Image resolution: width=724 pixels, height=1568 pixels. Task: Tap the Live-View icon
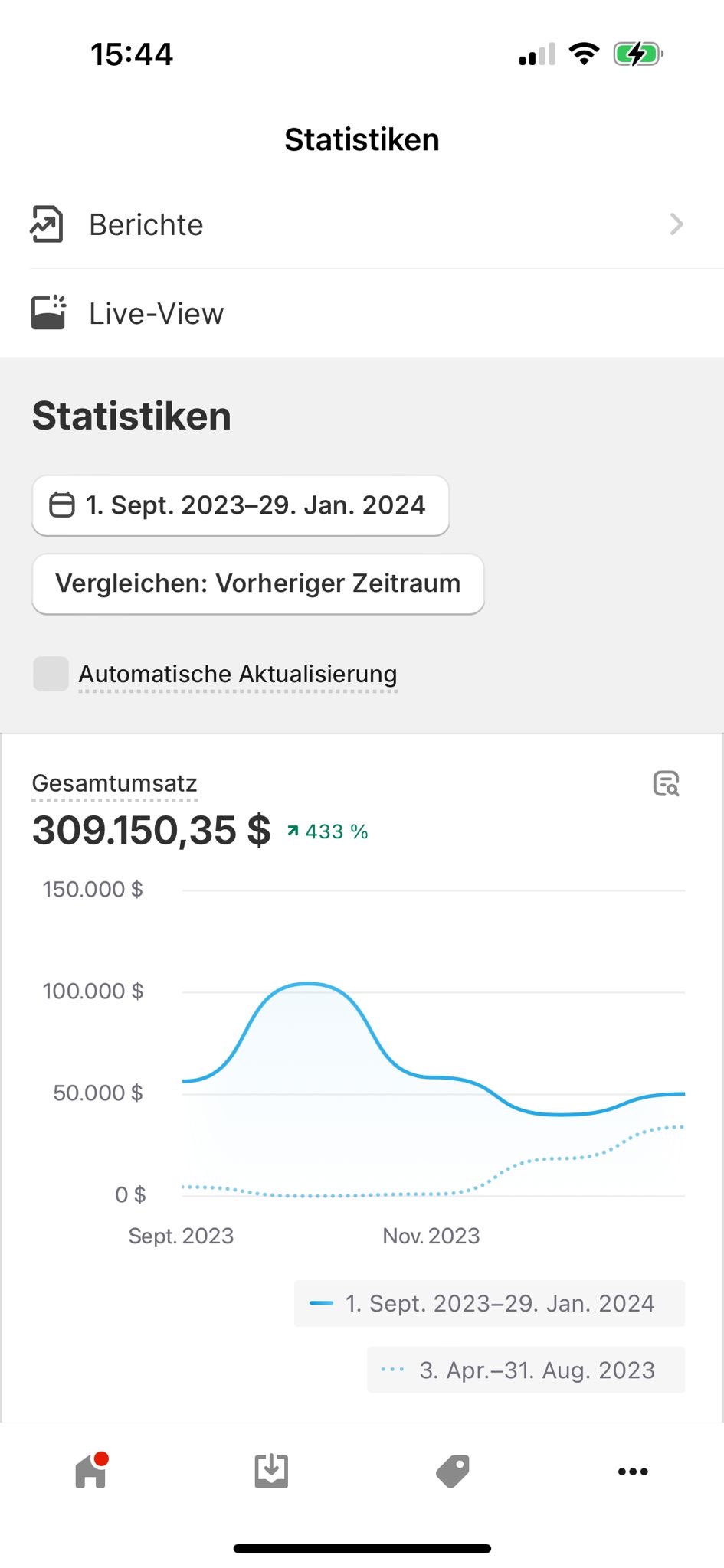coord(48,312)
